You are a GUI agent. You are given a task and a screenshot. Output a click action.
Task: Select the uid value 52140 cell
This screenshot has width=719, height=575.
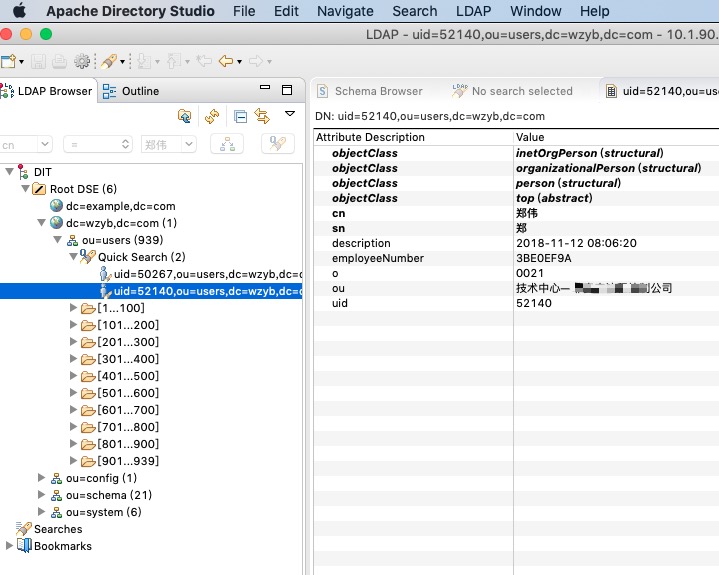click(x=616, y=303)
